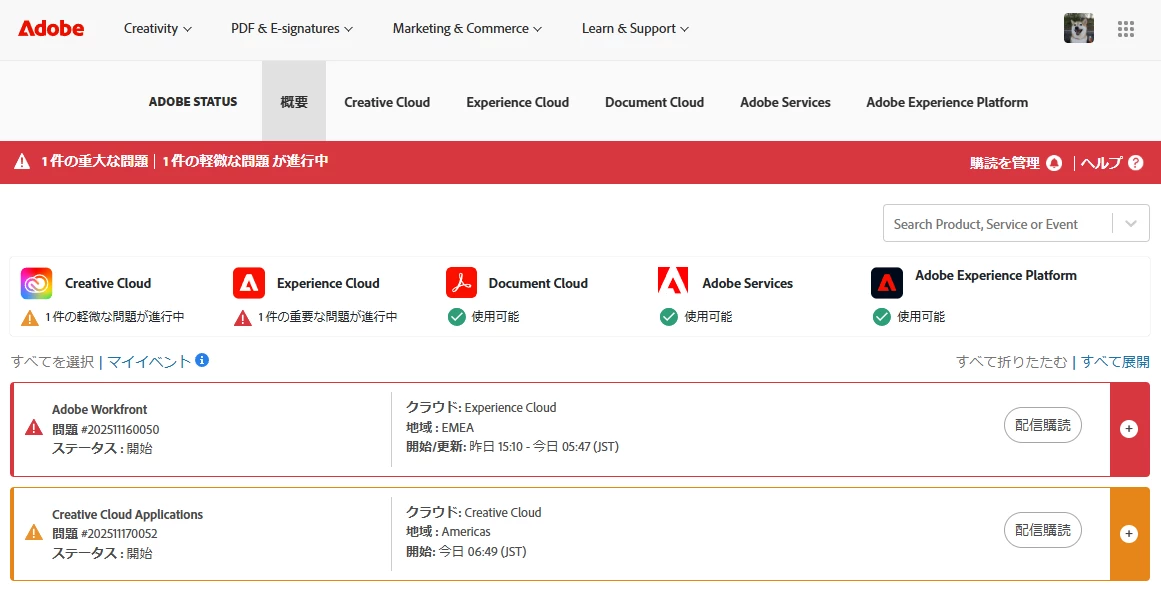This screenshot has width=1161, height=609.
Task: Click Adobe Services green available checkmark
Action: click(x=669, y=317)
